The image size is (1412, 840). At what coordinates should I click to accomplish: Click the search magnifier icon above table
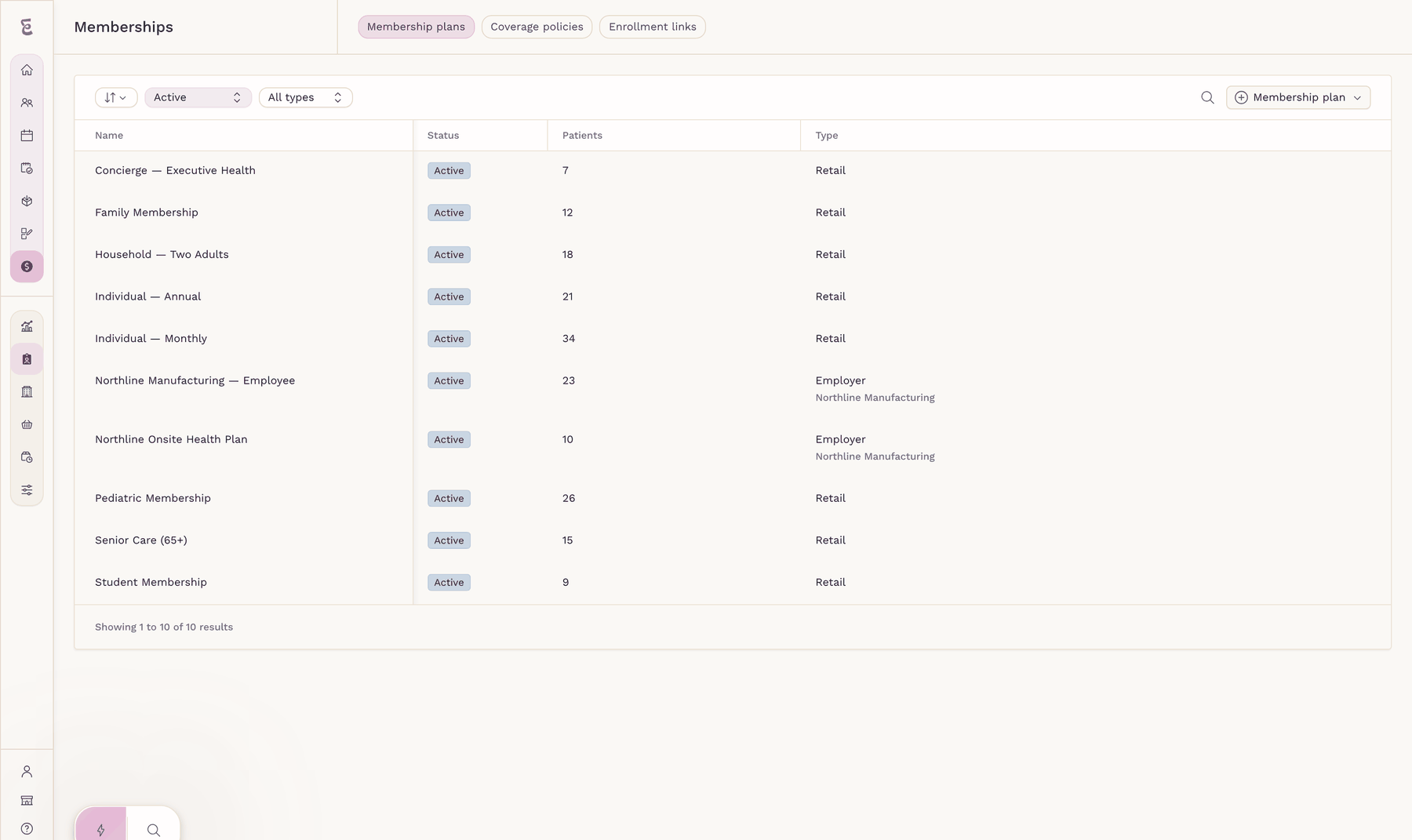pyautogui.click(x=1207, y=97)
